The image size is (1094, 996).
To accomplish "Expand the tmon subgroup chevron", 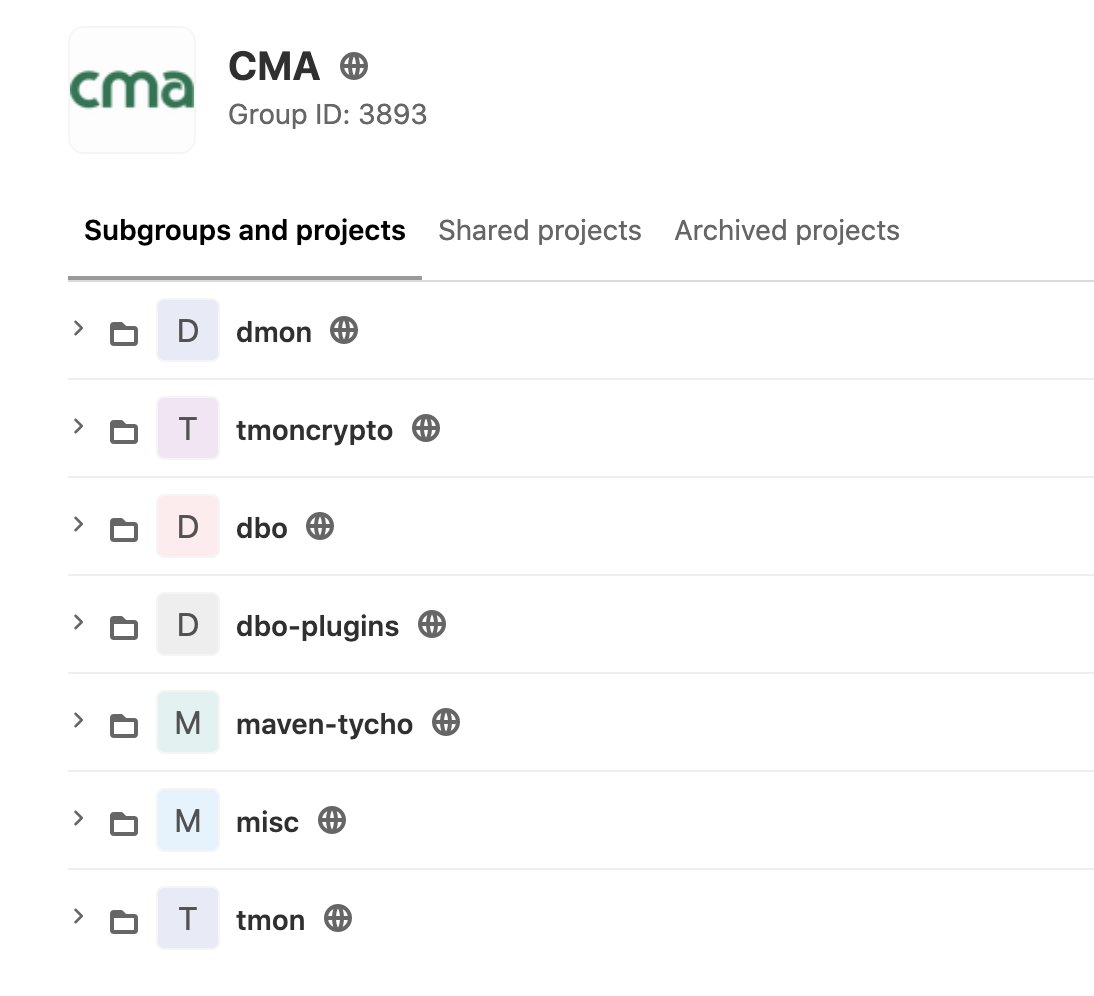I will click(x=79, y=916).
